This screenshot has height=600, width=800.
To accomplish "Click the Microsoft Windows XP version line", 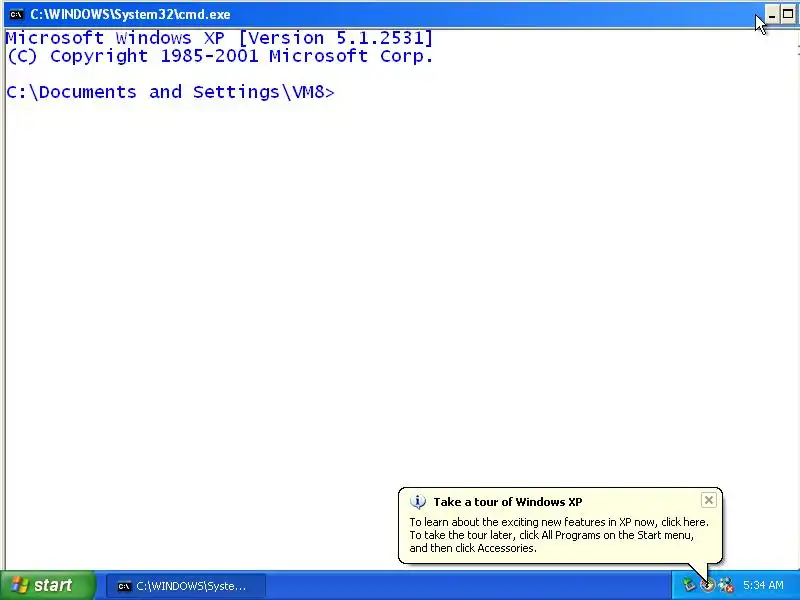I will (x=219, y=38).
